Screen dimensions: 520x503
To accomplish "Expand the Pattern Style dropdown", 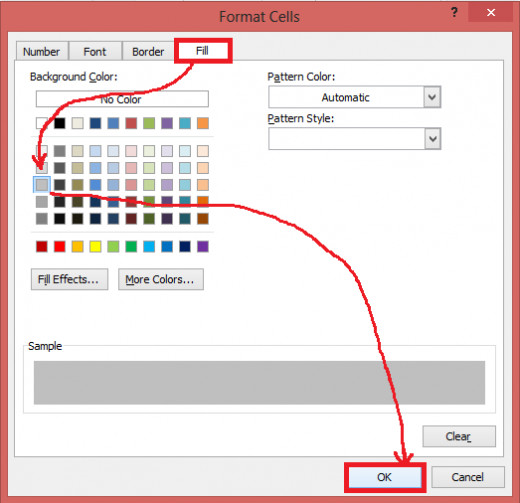I will pyautogui.click(x=433, y=139).
